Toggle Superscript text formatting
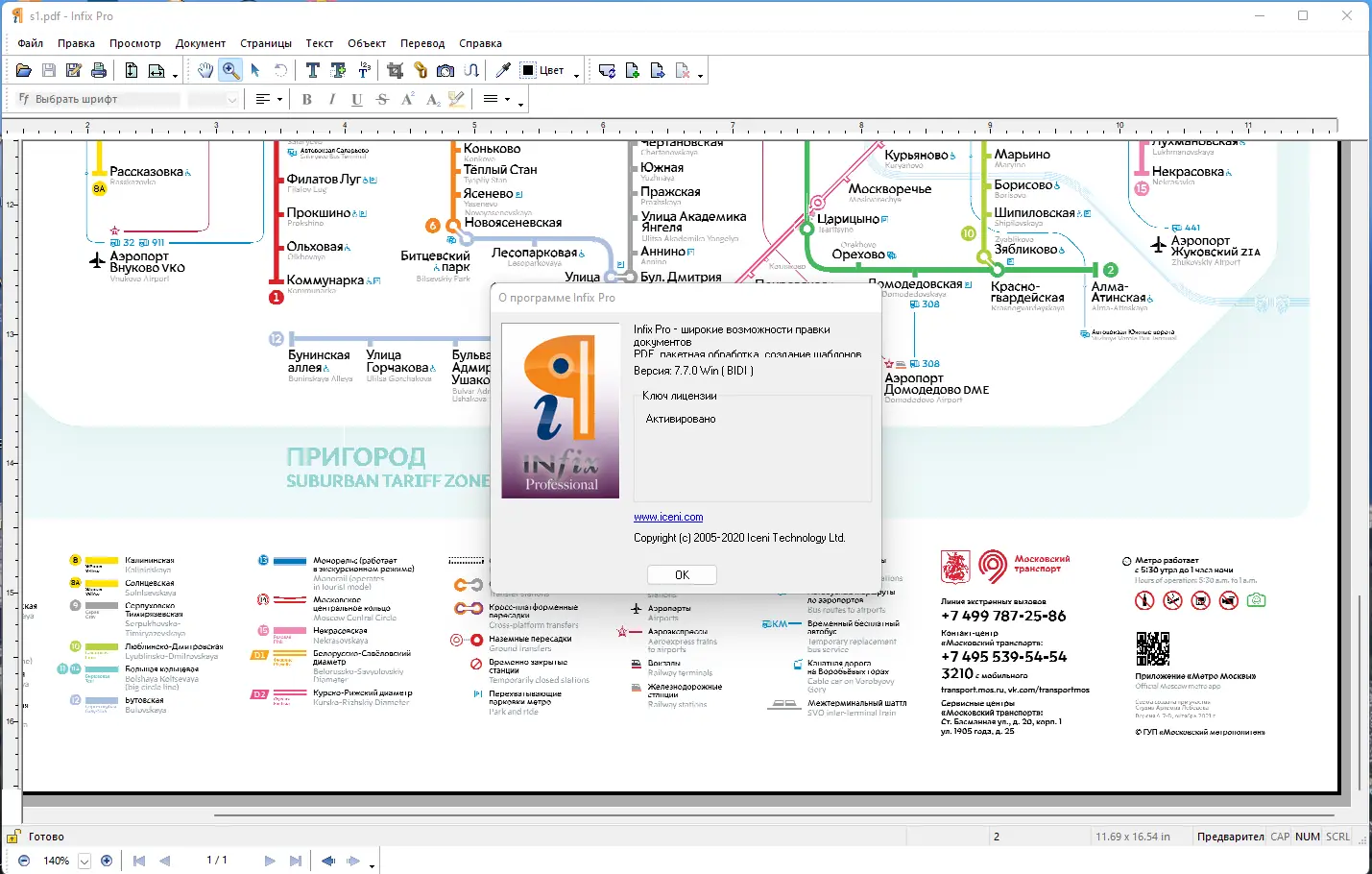The image size is (1372, 874). click(407, 99)
